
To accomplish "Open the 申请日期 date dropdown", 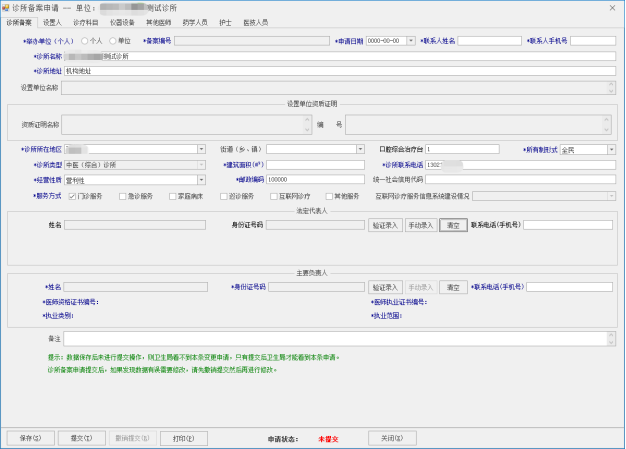I will (x=411, y=41).
